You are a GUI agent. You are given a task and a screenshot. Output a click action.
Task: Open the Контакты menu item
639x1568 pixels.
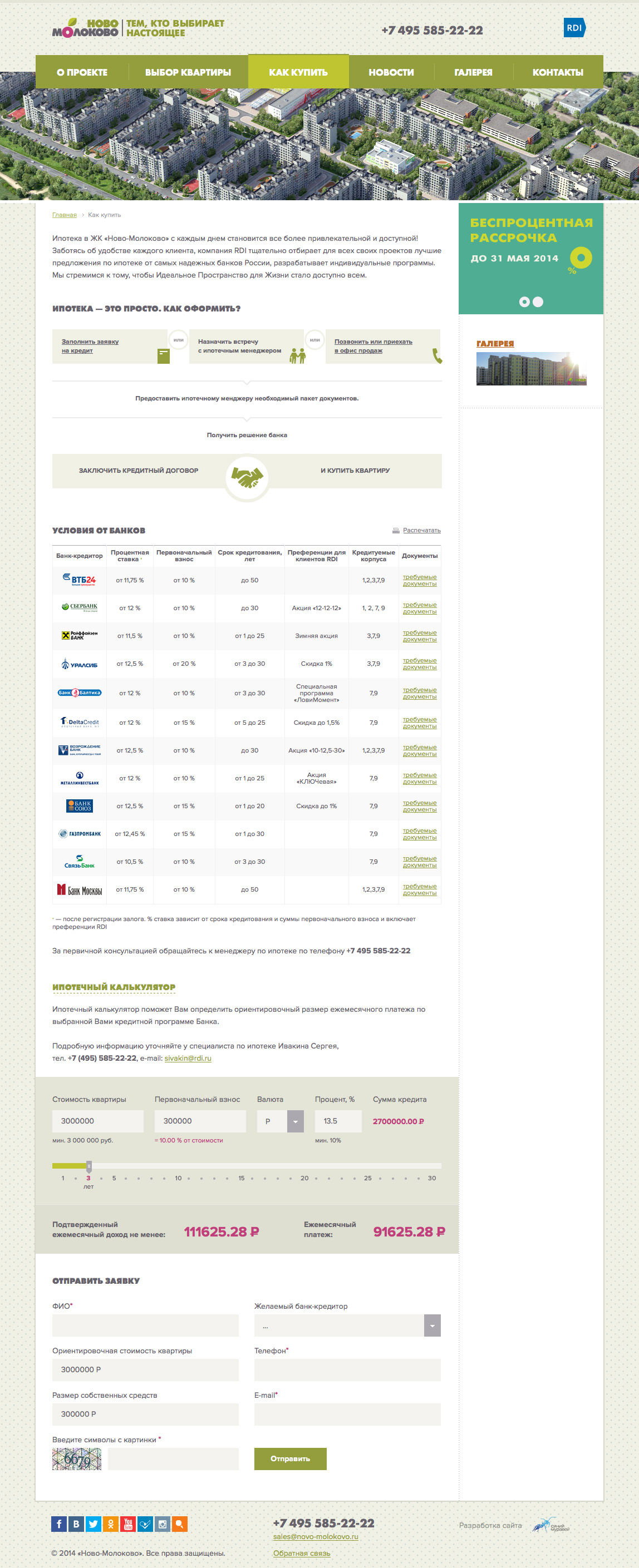click(x=558, y=72)
